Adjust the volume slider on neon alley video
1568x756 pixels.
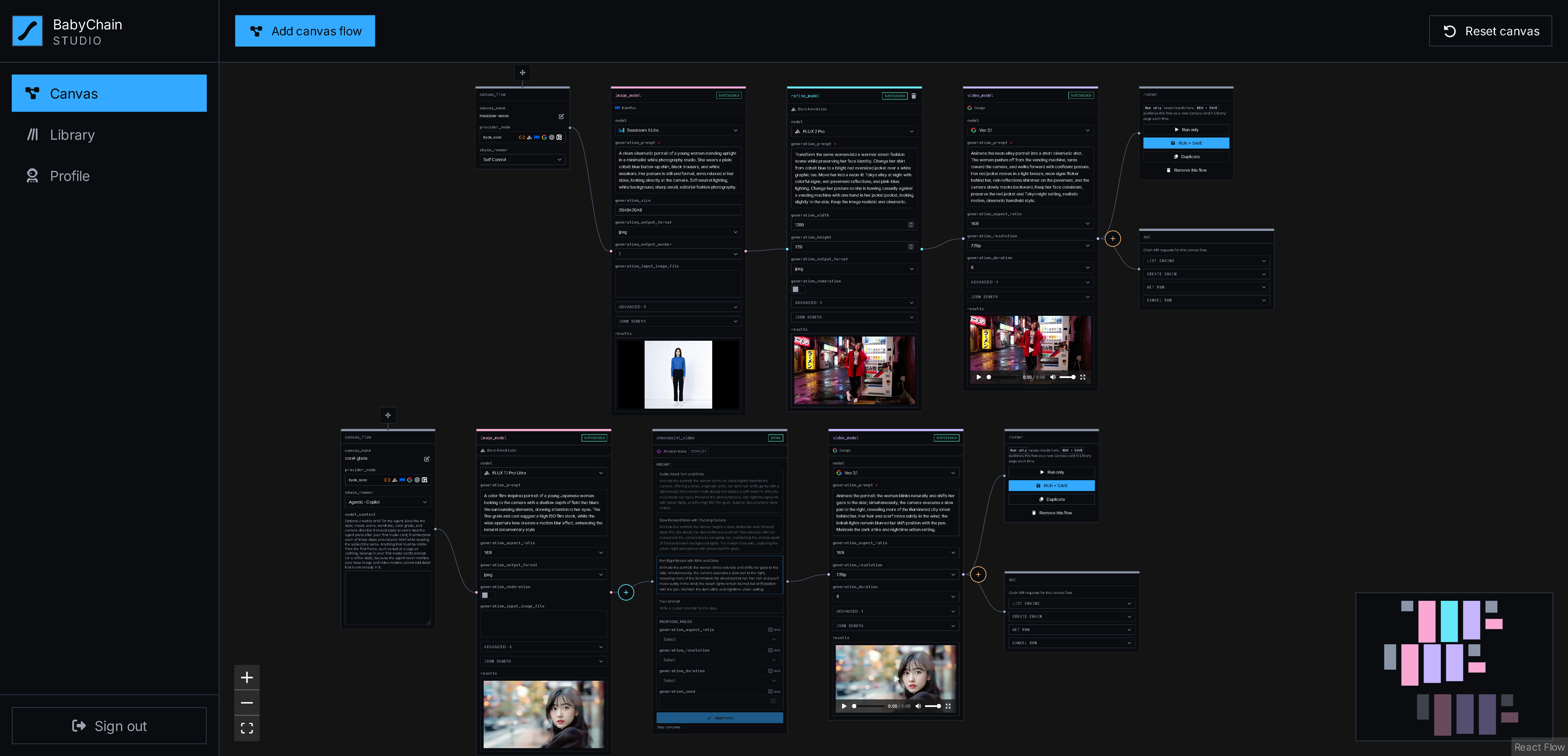(1068, 377)
